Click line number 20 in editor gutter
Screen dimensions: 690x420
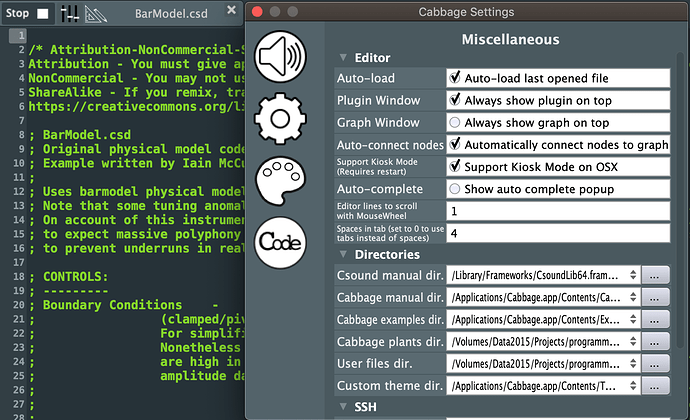tap(18, 305)
